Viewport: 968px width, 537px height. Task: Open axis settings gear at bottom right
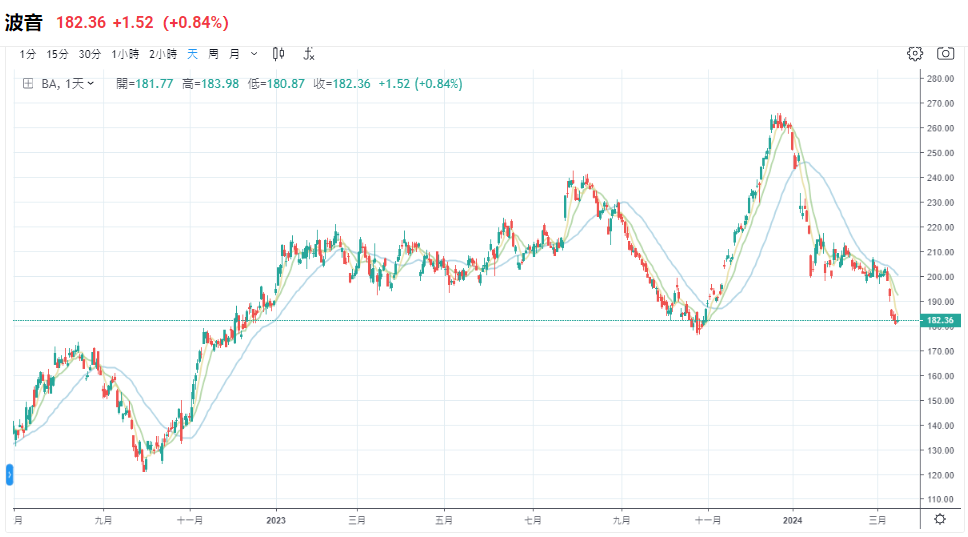(940, 519)
